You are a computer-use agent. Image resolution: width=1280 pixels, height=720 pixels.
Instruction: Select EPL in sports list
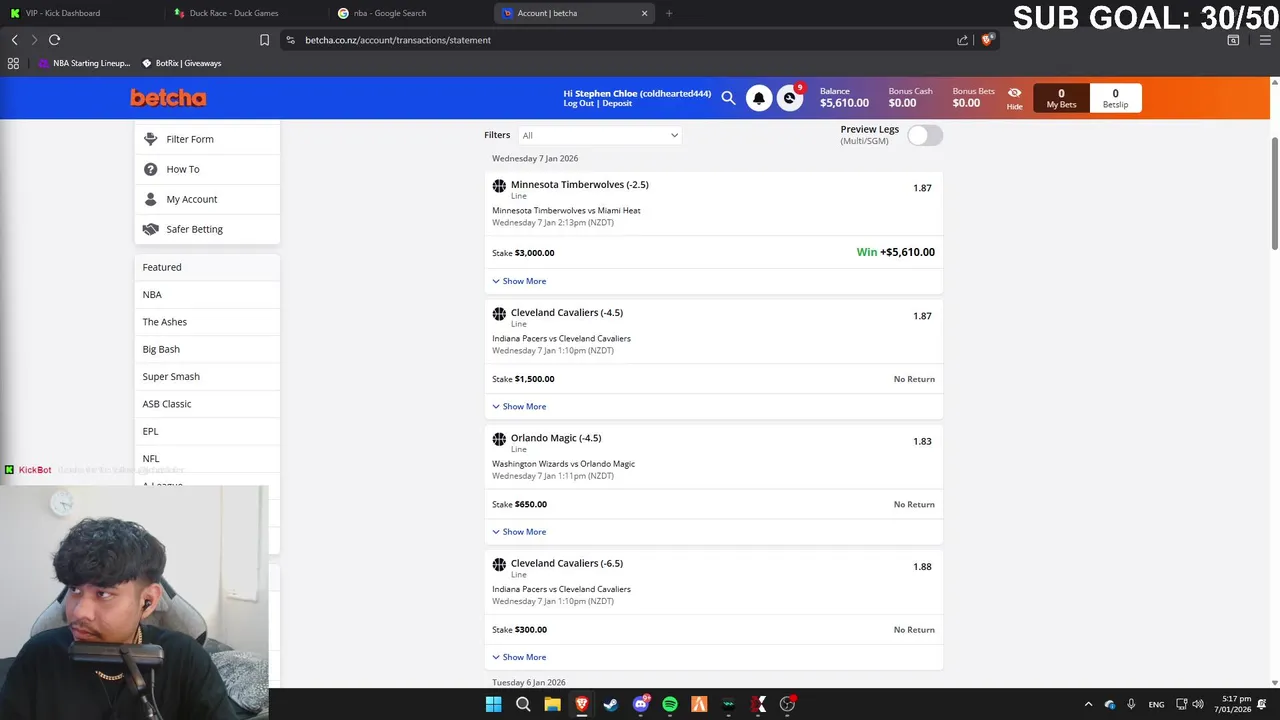[x=207, y=431]
